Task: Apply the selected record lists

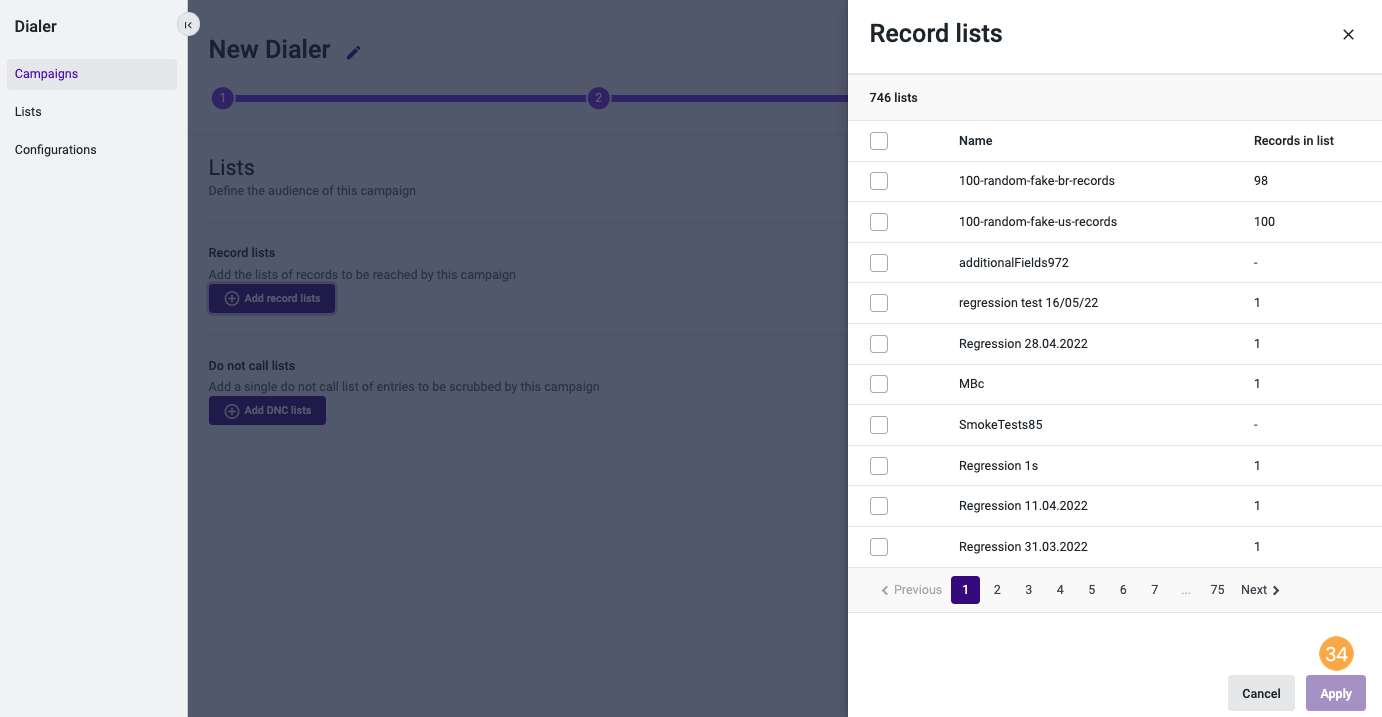Action: [1336, 693]
